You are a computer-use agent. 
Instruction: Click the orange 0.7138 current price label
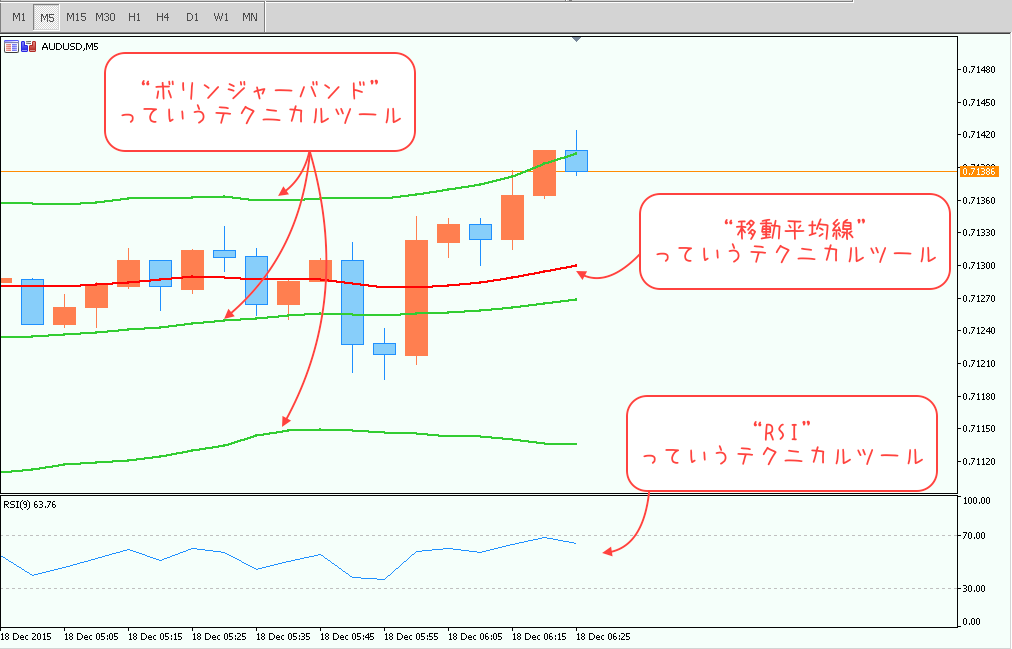click(977, 171)
